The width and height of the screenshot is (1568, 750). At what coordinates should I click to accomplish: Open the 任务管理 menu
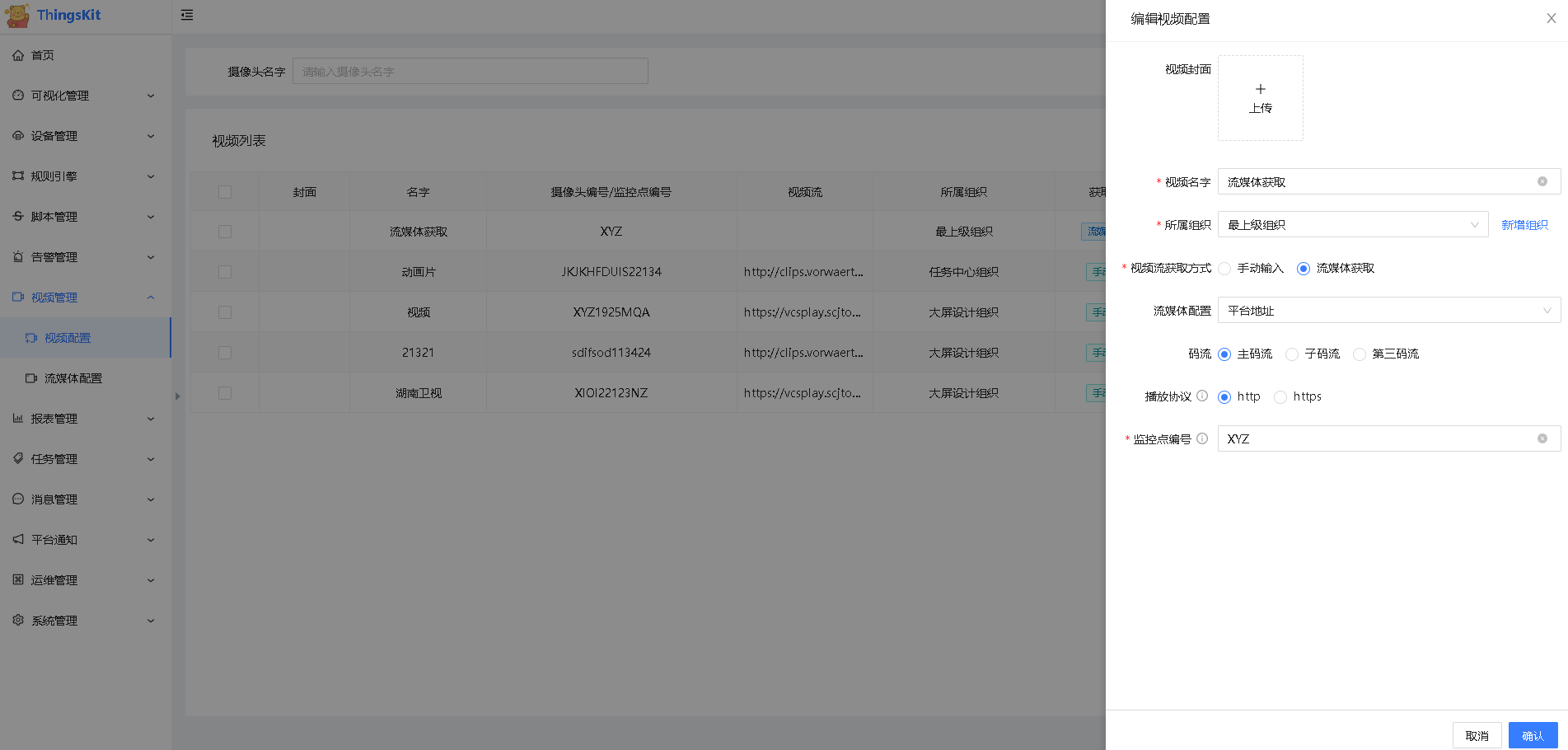[86, 459]
